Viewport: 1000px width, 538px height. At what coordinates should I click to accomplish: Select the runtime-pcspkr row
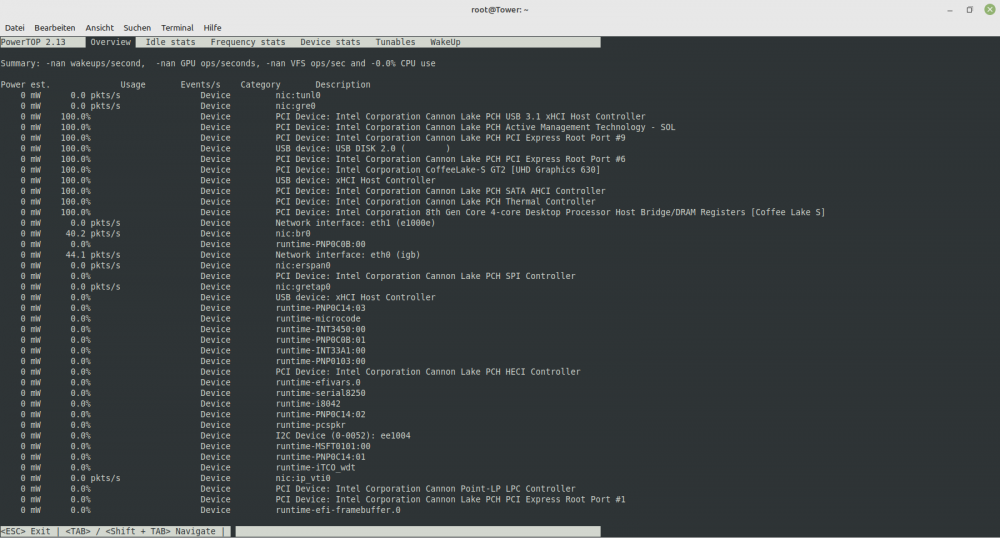[x=183, y=425]
